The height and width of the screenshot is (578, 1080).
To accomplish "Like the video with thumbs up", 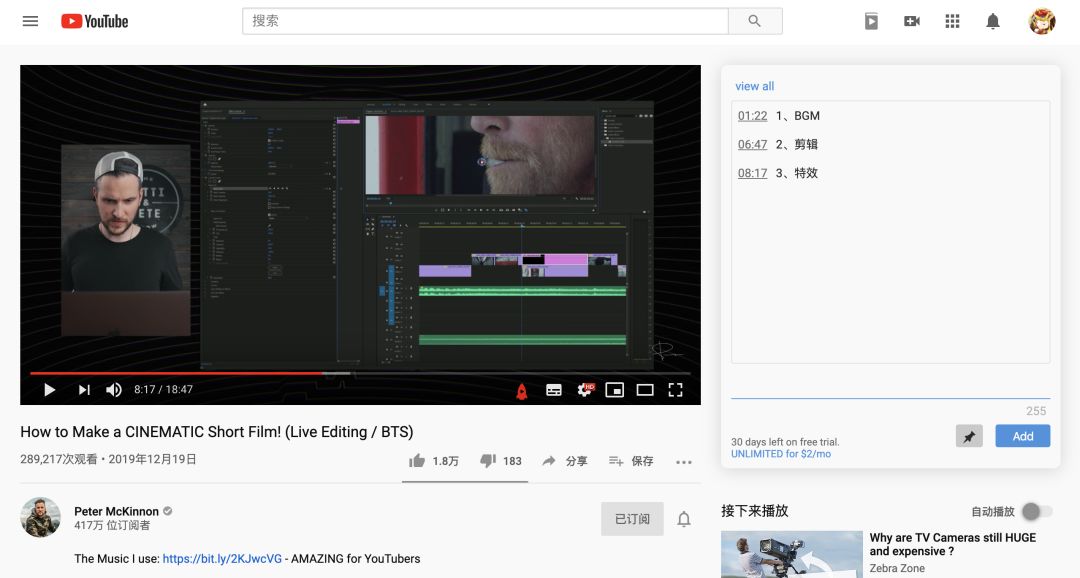I will (417, 460).
